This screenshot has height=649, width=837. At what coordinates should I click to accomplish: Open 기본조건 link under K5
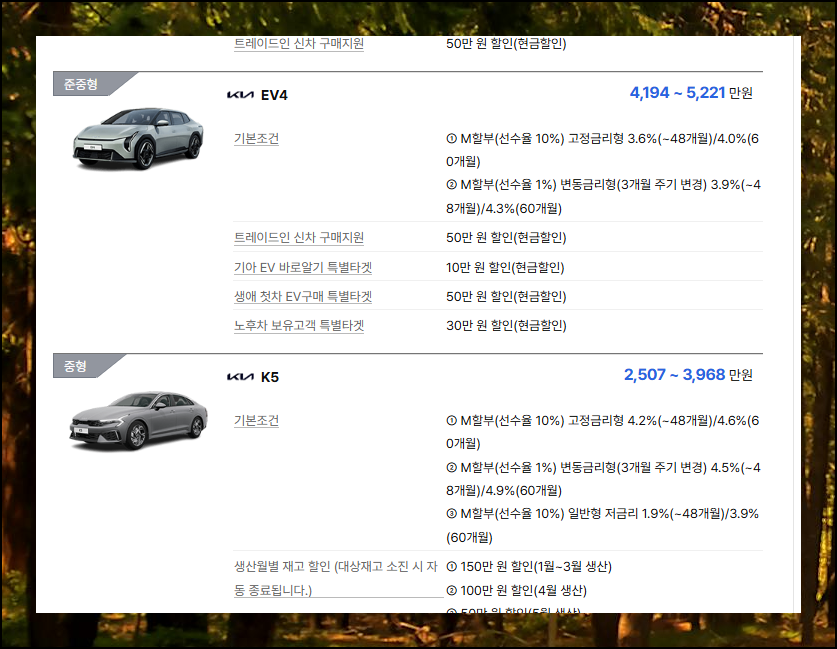[x=256, y=421]
